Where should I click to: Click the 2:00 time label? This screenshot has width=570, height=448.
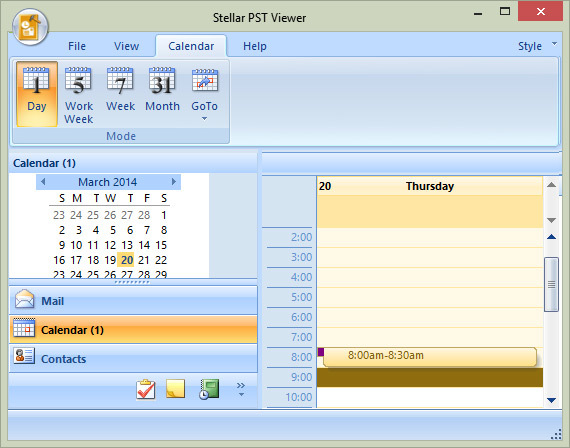click(301, 237)
